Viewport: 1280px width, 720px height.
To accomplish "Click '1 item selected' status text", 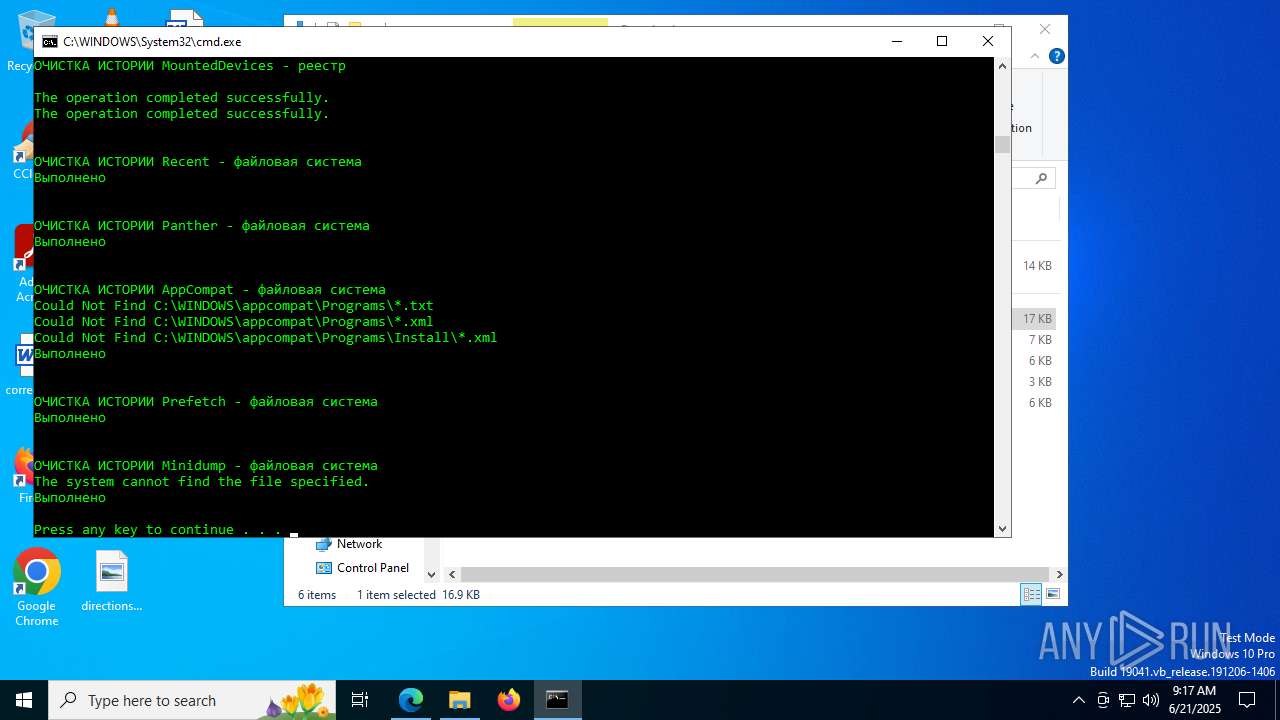I will coord(396,595).
